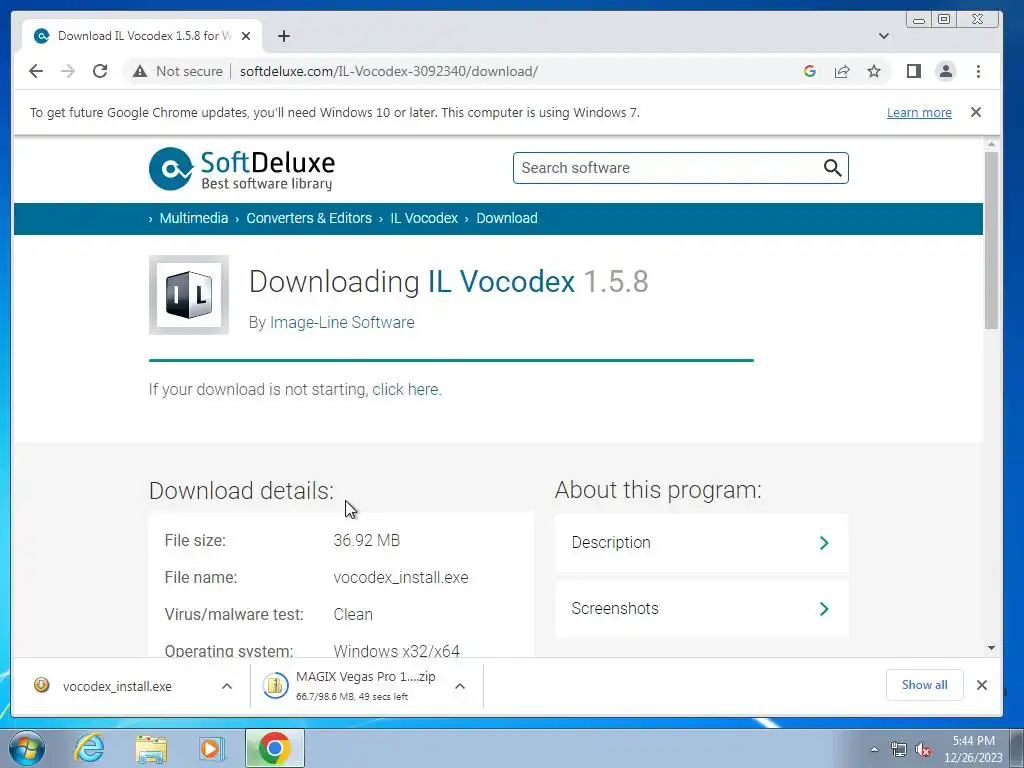Viewport: 1024px width, 768px height.
Task: Bookmark this page with the star
Action: pos(874,71)
